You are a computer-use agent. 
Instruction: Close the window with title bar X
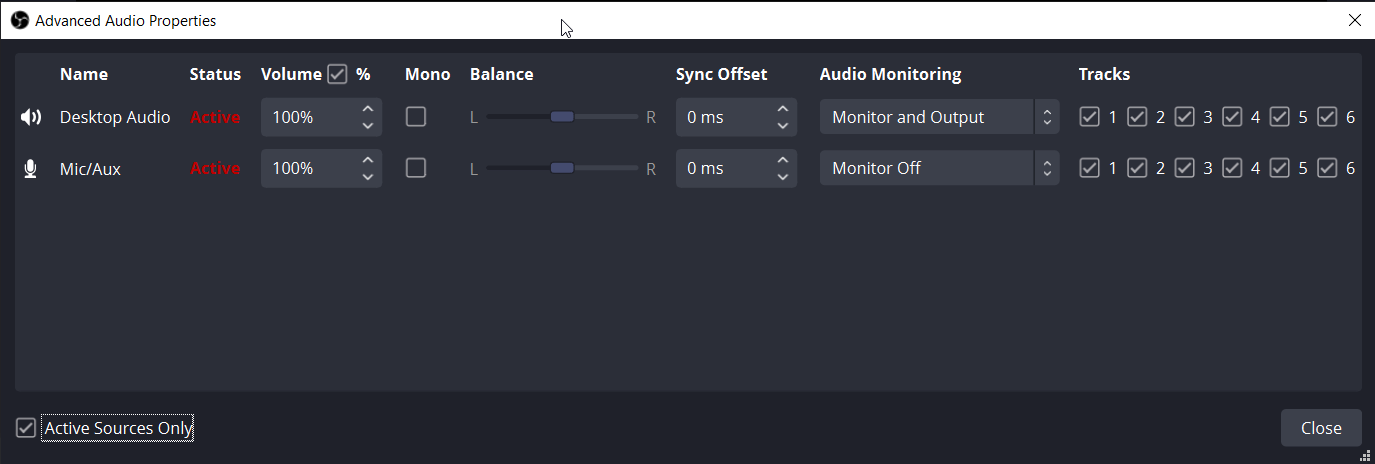point(1355,20)
